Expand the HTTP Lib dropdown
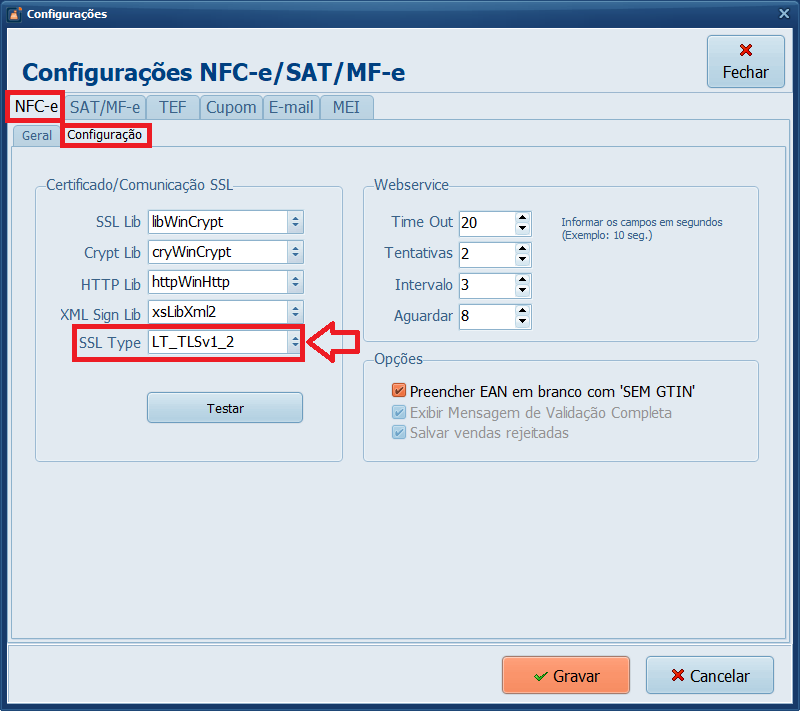 point(294,282)
